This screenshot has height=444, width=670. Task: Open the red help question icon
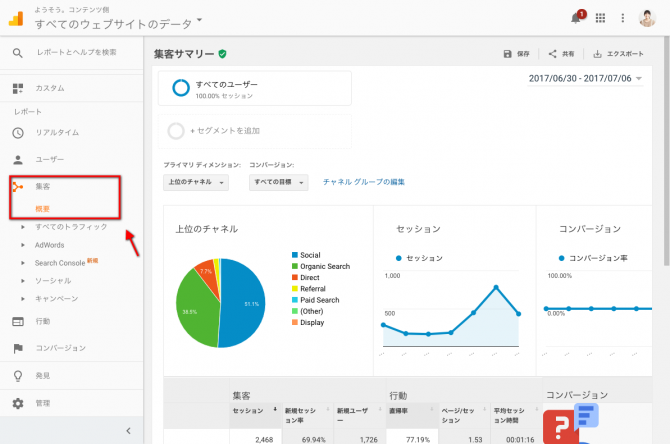tap(561, 427)
